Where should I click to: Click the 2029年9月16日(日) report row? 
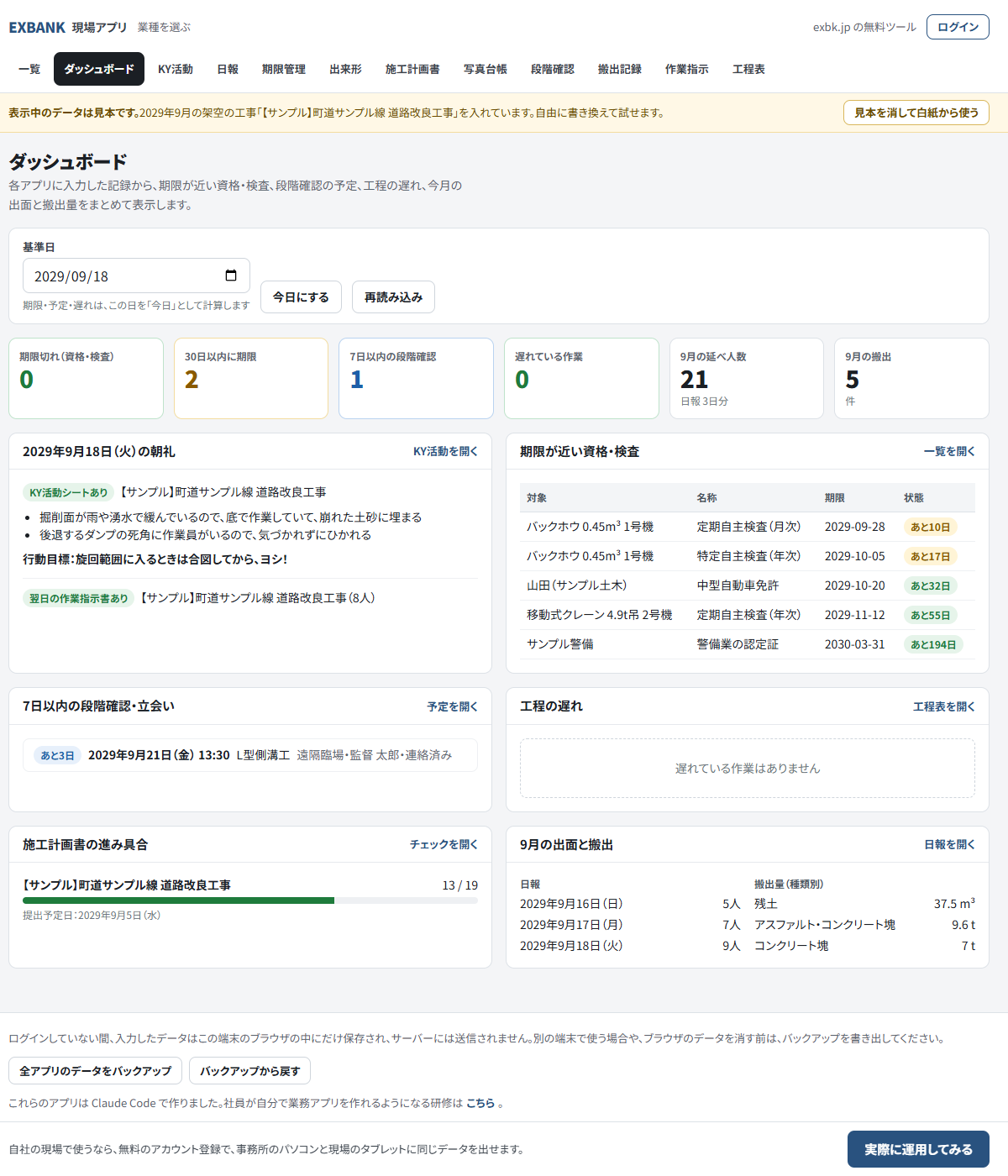(630, 904)
